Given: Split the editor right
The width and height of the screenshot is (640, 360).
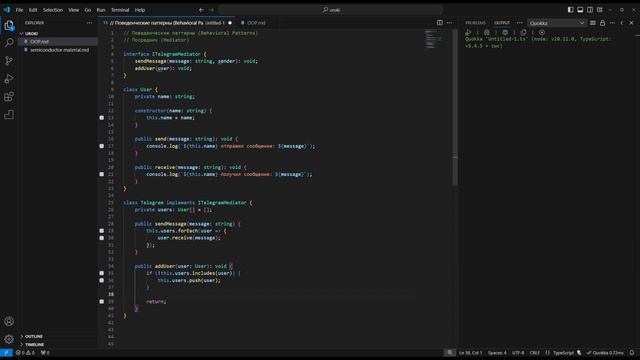Looking at the screenshot, I should [x=440, y=23].
